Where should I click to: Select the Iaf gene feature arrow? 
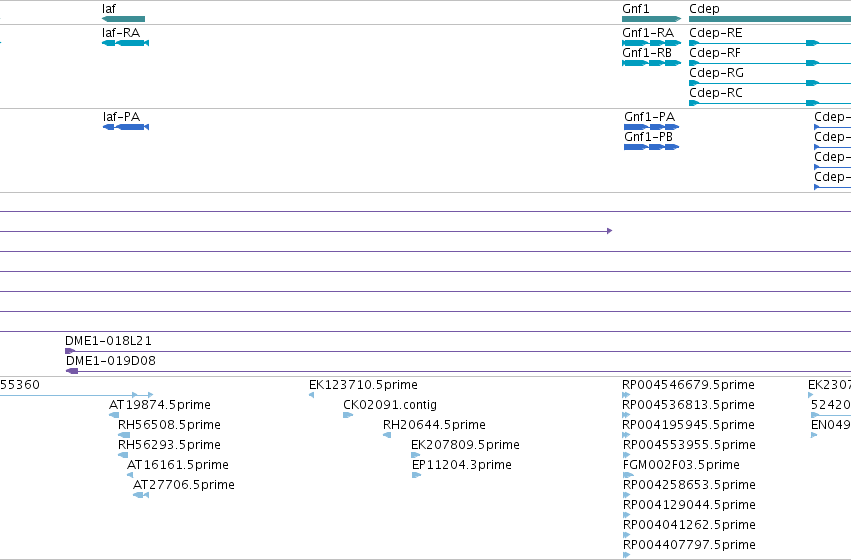point(123,19)
